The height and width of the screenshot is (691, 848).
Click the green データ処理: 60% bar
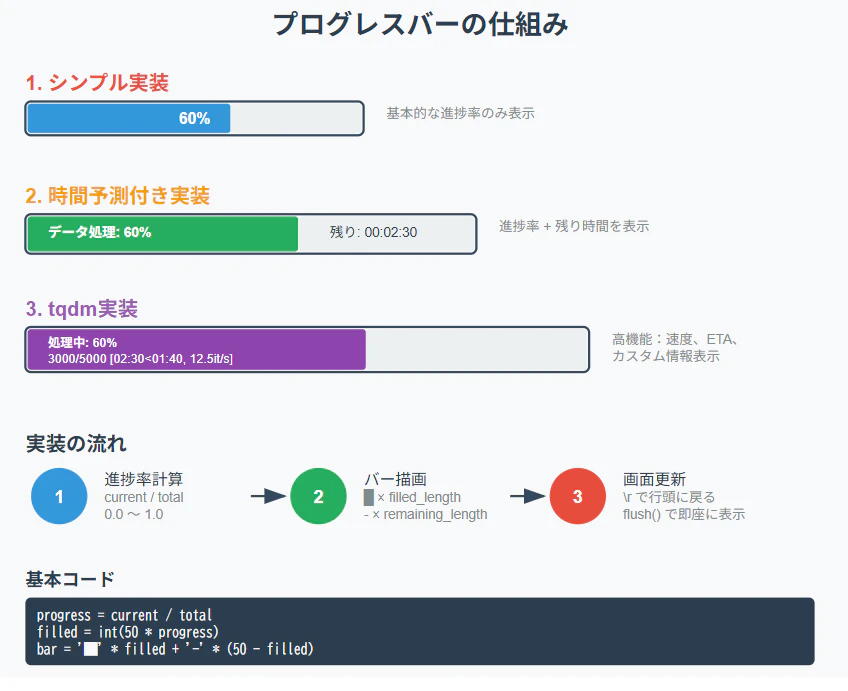pyautogui.click(x=163, y=234)
